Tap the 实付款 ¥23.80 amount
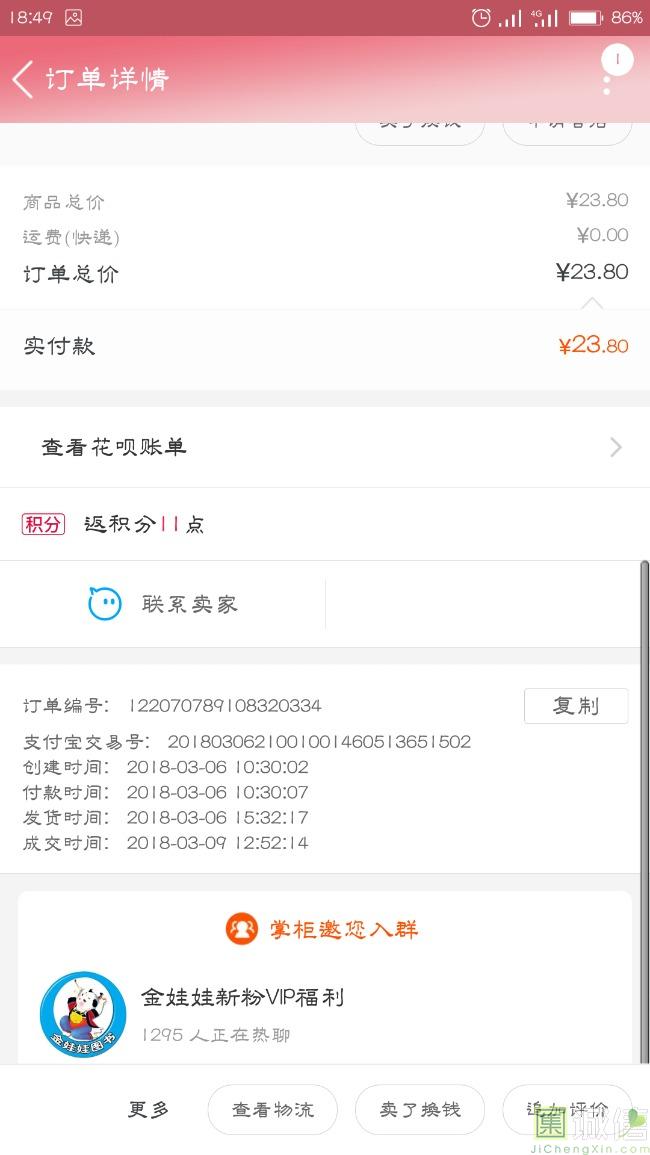 593,346
